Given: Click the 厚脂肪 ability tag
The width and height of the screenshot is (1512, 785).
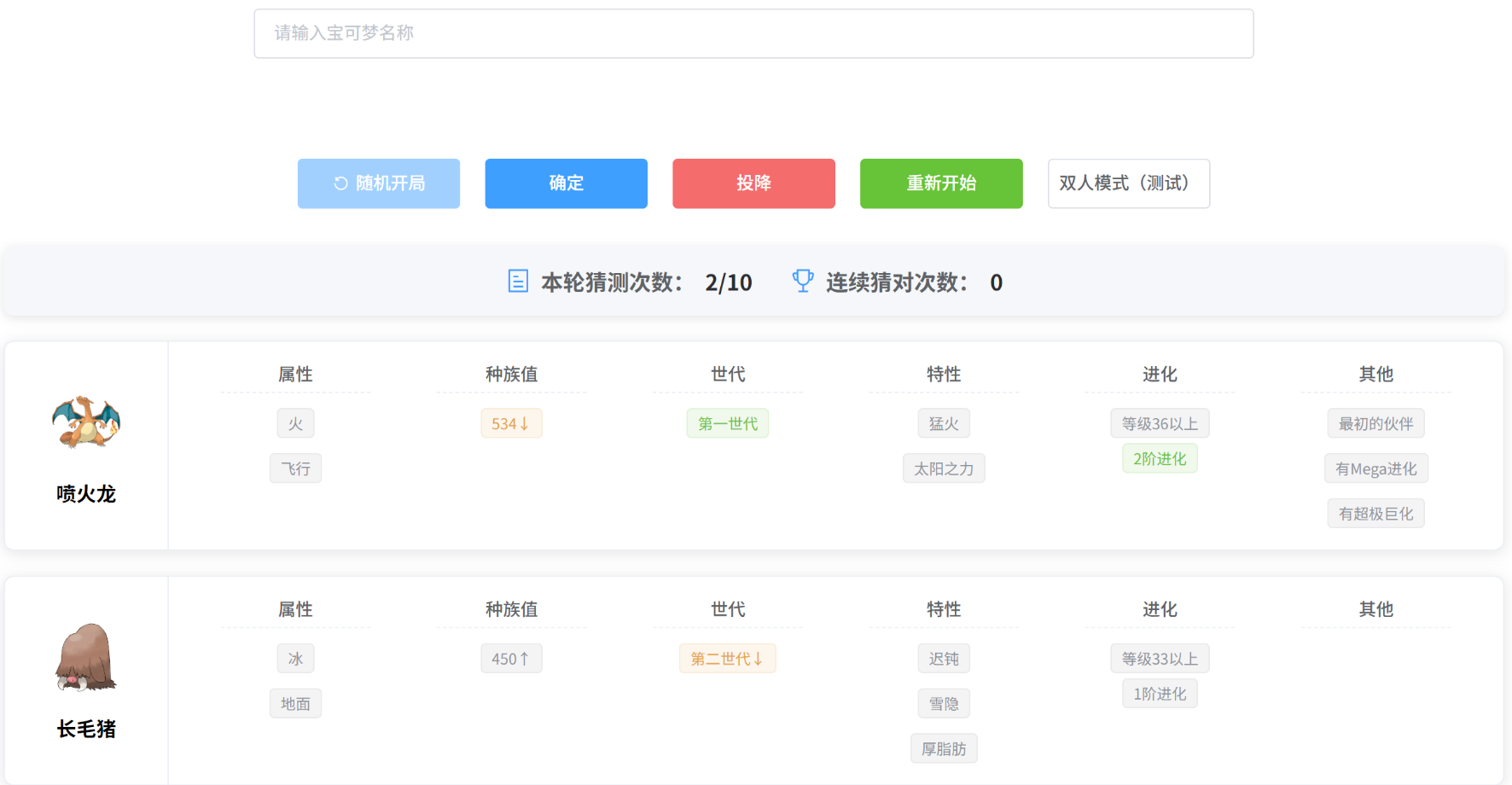Looking at the screenshot, I should [944, 748].
